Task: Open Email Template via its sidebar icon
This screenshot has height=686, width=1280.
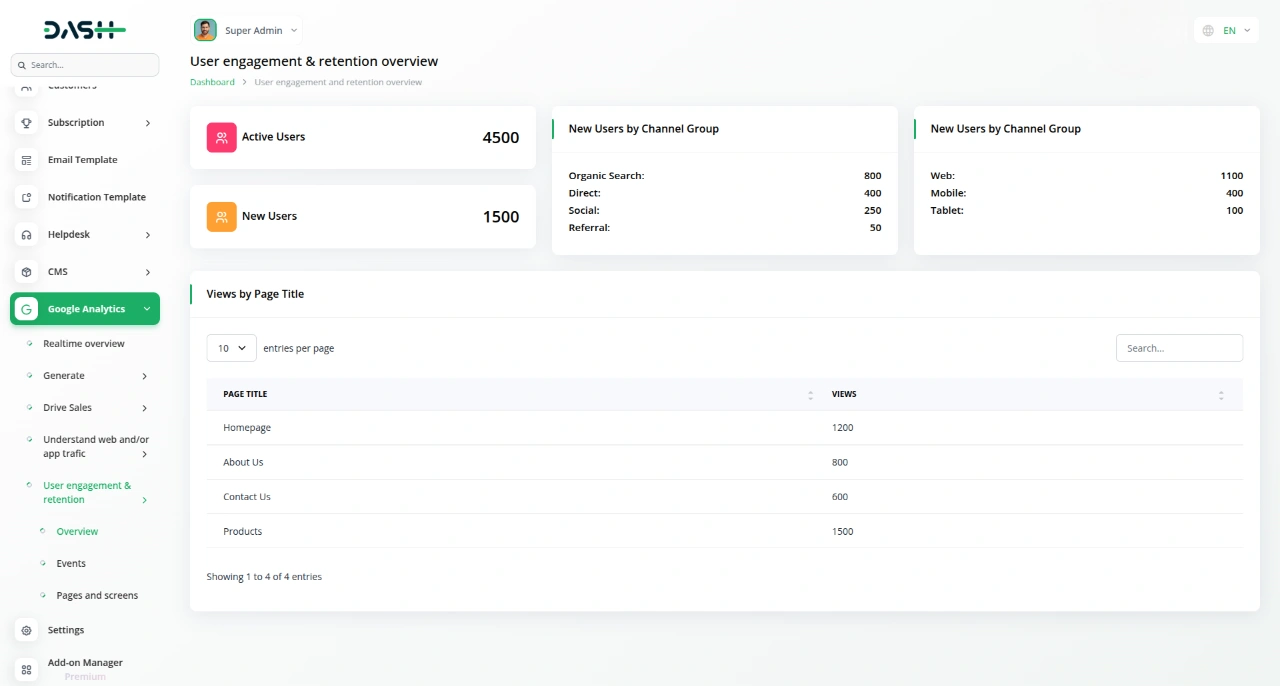Action: tap(25, 159)
